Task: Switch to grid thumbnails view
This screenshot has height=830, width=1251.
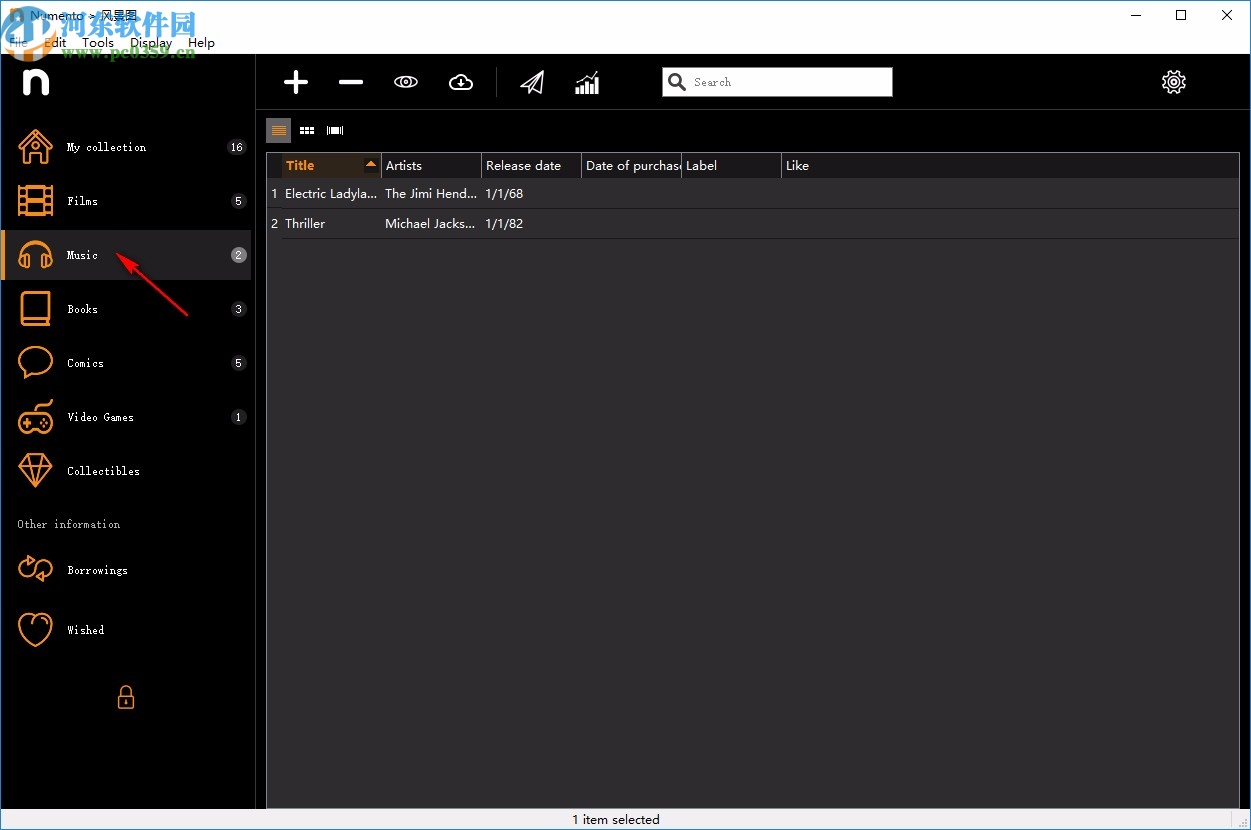Action: pos(307,130)
